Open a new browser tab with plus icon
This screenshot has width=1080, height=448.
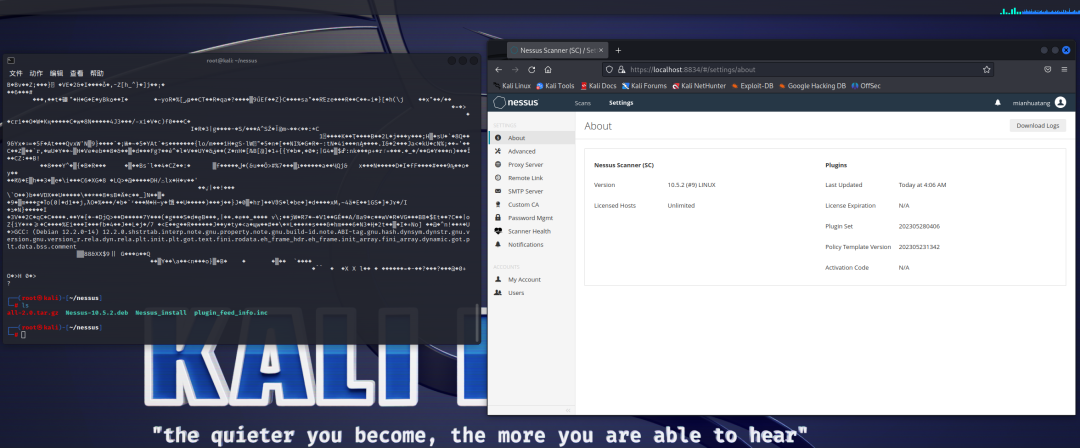(618, 50)
